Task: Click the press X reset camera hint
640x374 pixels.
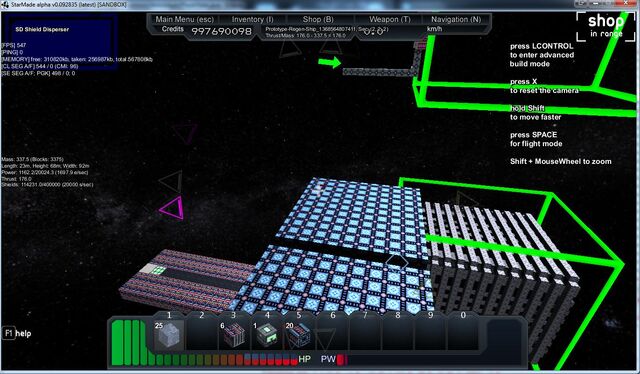Action: pyautogui.click(x=544, y=86)
